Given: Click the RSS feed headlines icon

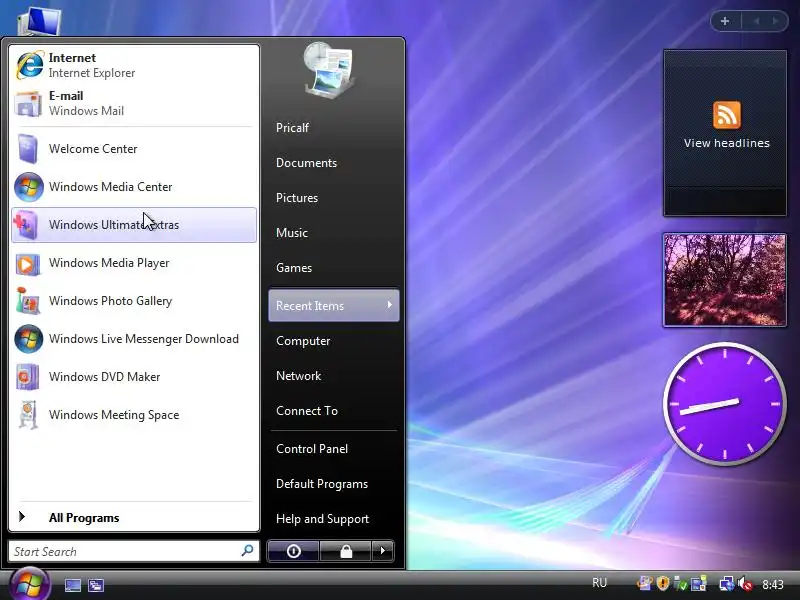Looking at the screenshot, I should click(727, 115).
